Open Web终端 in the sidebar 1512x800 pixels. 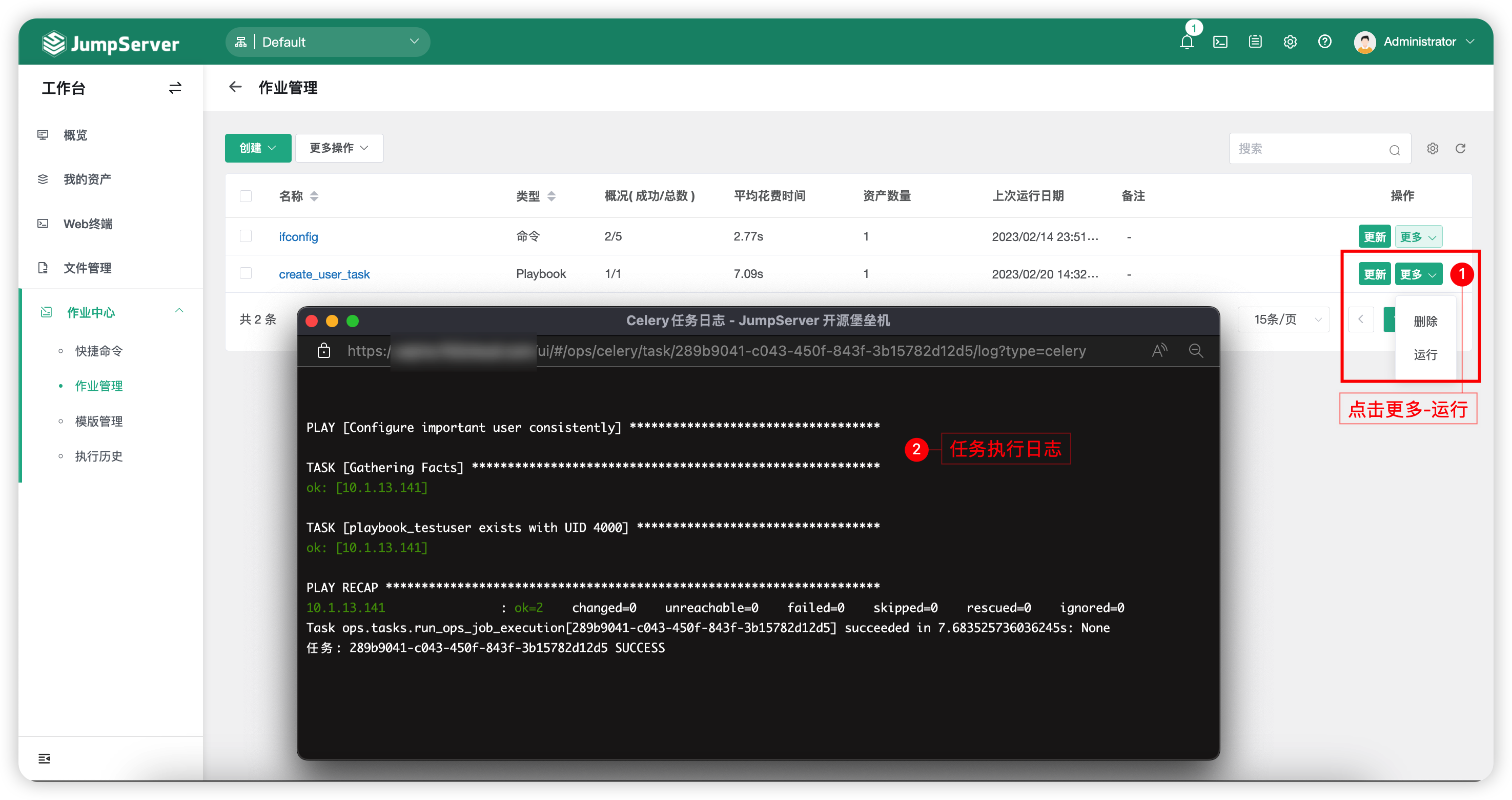tap(88, 224)
